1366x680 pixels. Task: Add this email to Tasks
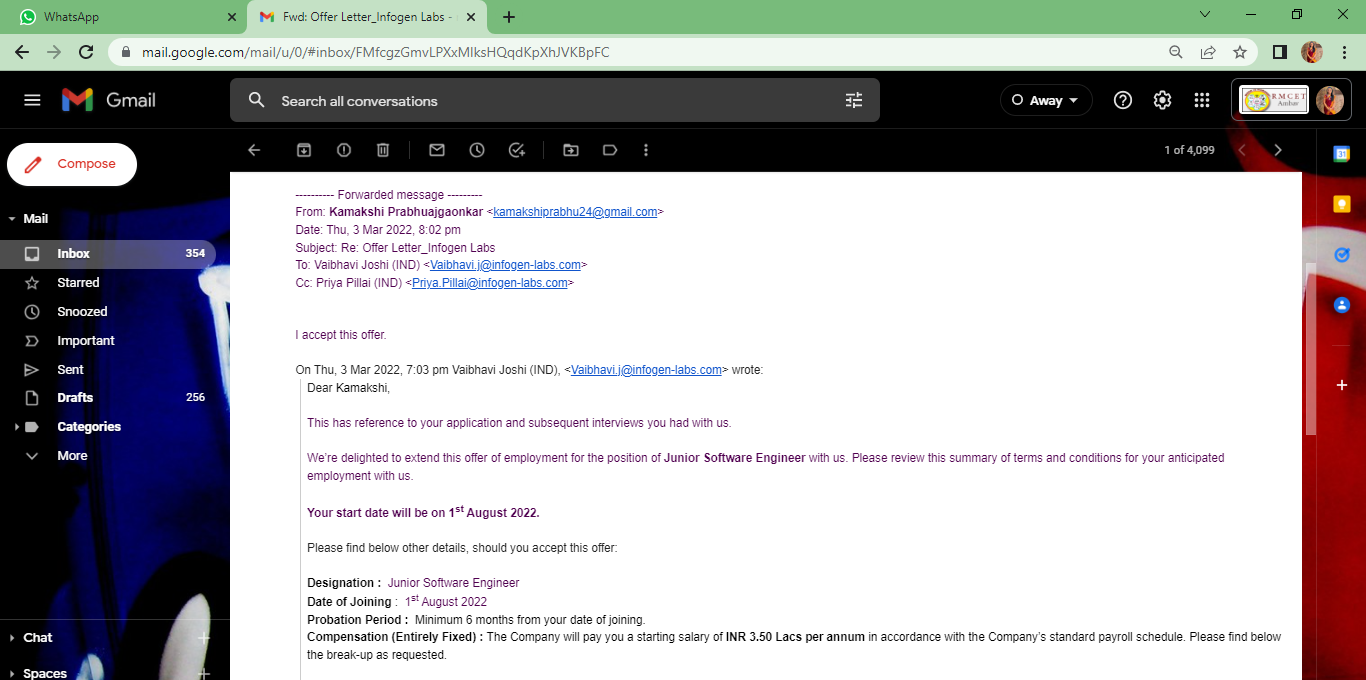516,150
